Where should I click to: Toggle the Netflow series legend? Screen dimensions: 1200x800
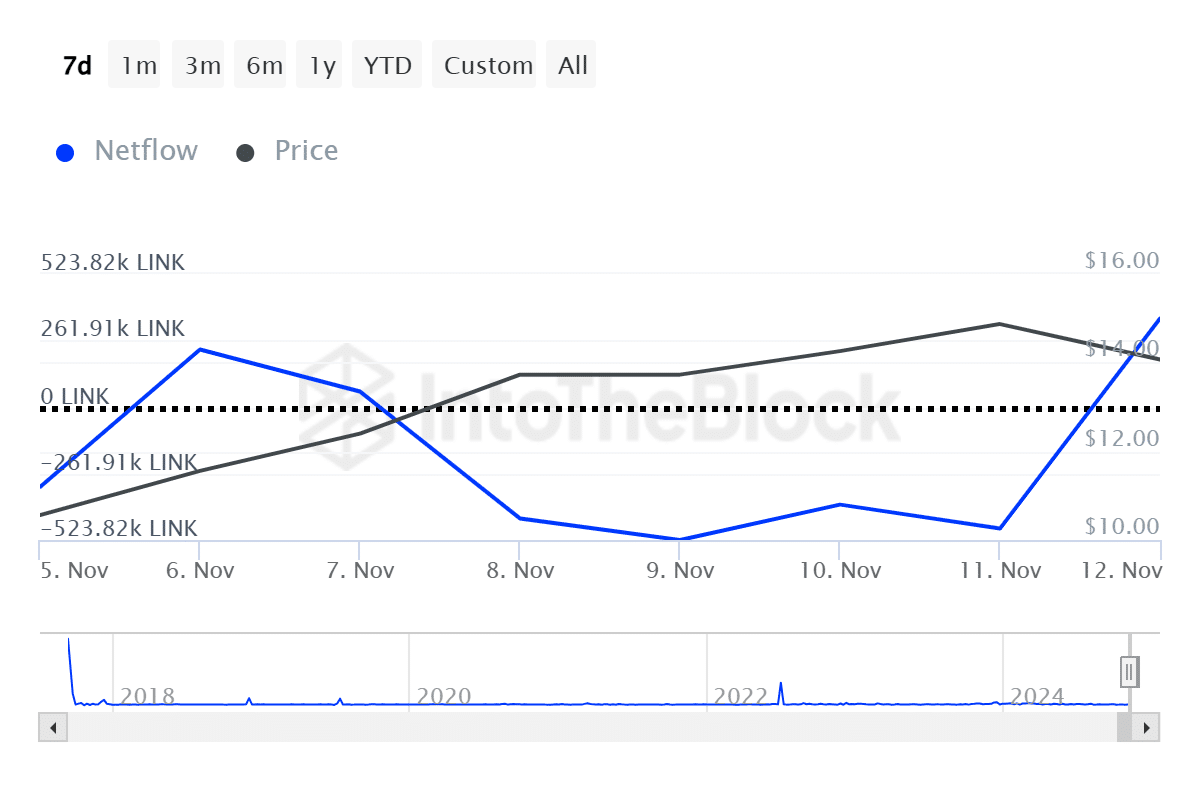pyautogui.click(x=146, y=151)
